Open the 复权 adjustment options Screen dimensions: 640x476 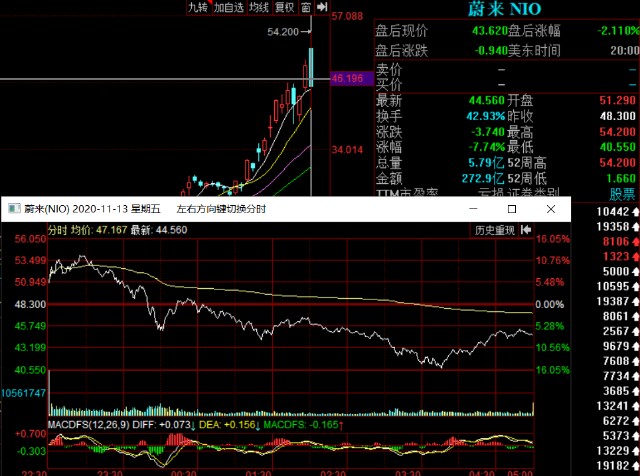point(284,8)
